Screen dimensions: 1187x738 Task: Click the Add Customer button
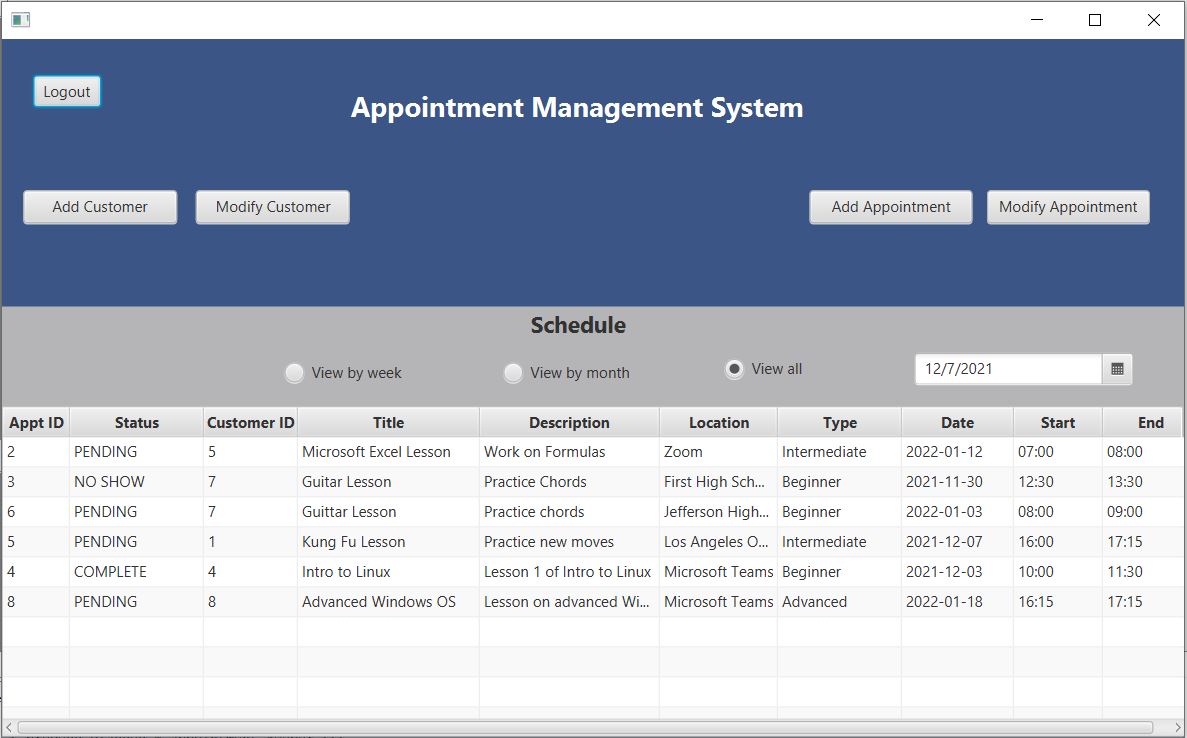(99, 207)
